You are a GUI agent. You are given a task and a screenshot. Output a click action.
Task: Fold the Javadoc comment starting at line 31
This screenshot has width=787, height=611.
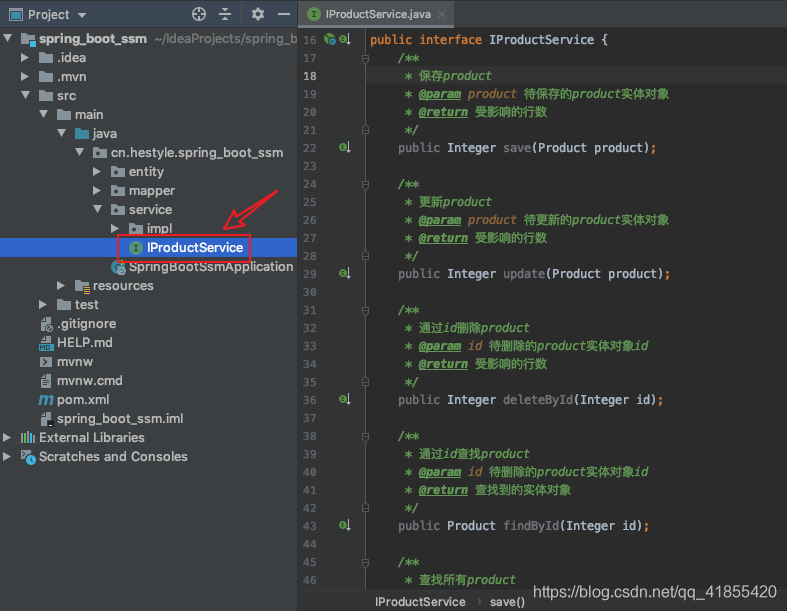click(365, 311)
